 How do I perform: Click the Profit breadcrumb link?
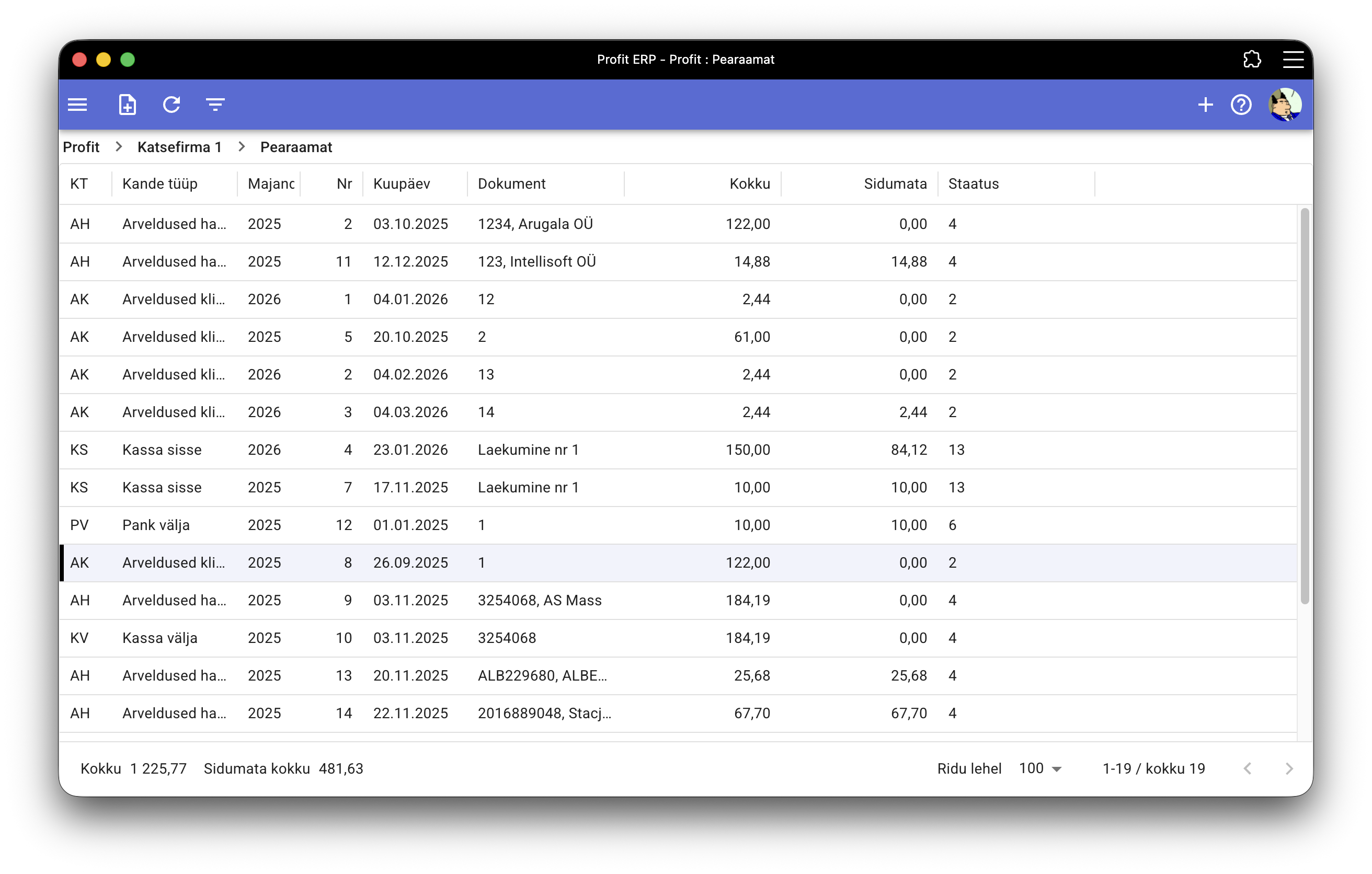coord(81,147)
